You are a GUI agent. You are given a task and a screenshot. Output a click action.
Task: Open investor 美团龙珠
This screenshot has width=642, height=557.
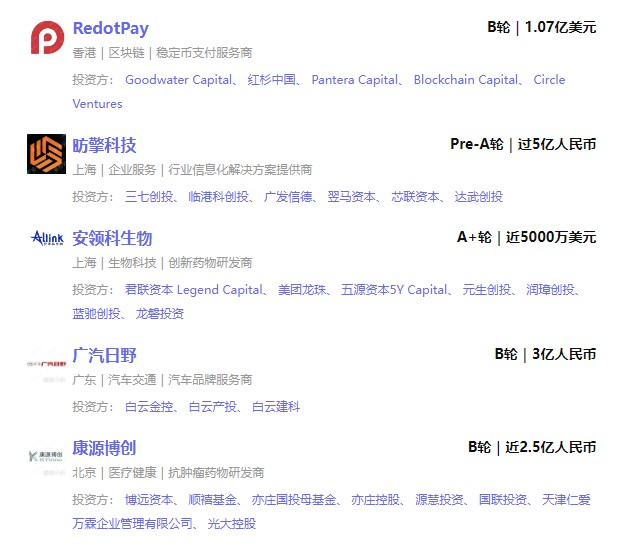(x=302, y=290)
